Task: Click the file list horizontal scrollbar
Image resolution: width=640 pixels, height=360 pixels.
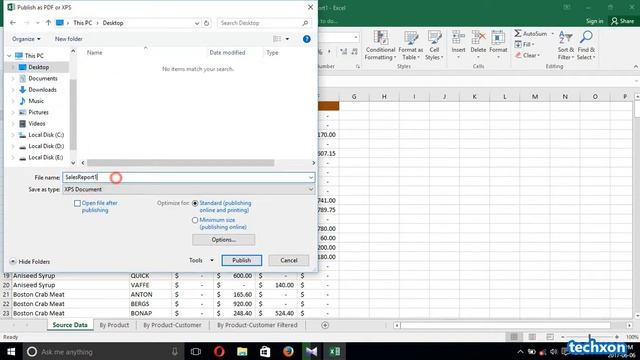Action: pos(180,162)
